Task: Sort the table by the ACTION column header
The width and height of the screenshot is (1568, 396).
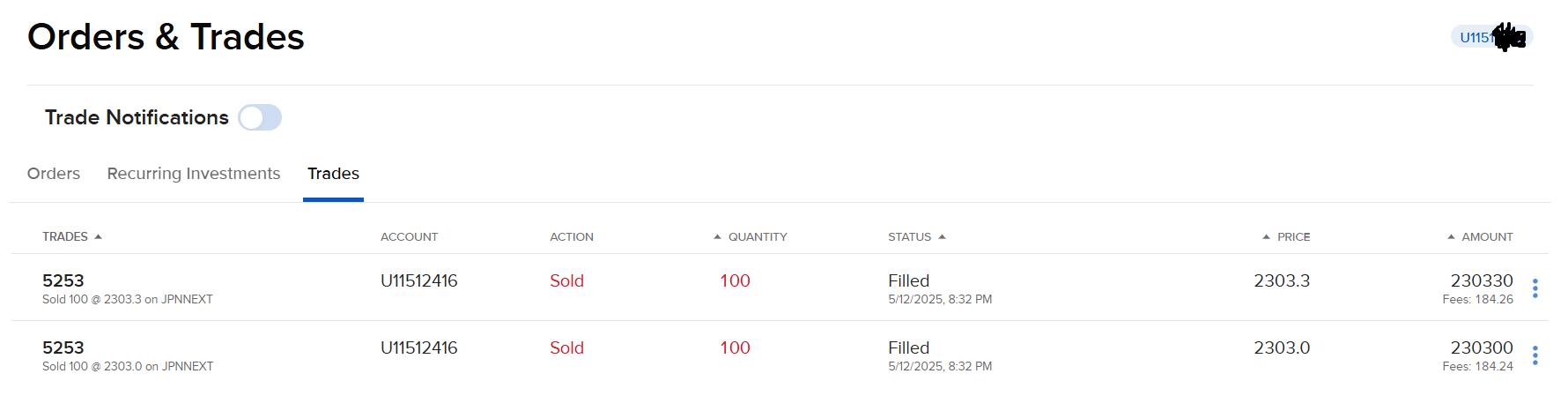Action: pyautogui.click(x=572, y=236)
